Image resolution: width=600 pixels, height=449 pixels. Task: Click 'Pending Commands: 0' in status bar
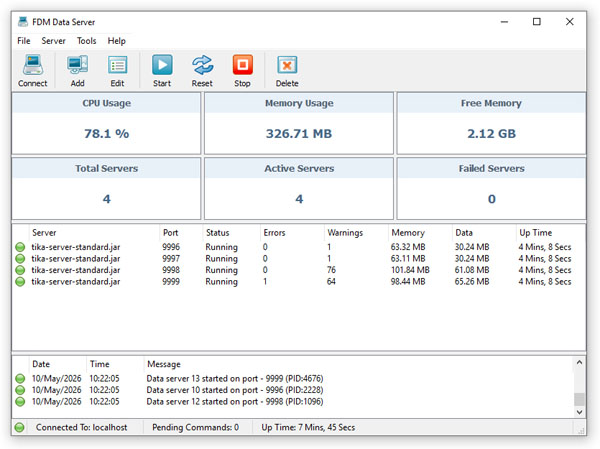click(195, 427)
